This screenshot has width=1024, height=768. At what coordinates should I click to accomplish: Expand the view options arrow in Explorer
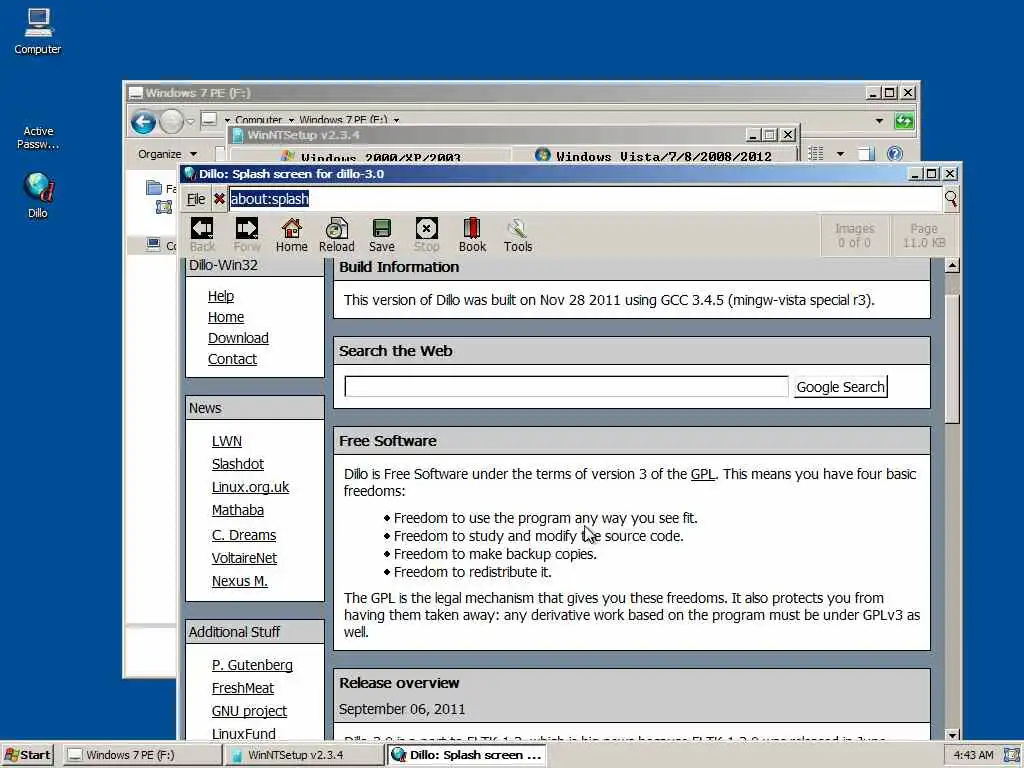[x=840, y=154]
